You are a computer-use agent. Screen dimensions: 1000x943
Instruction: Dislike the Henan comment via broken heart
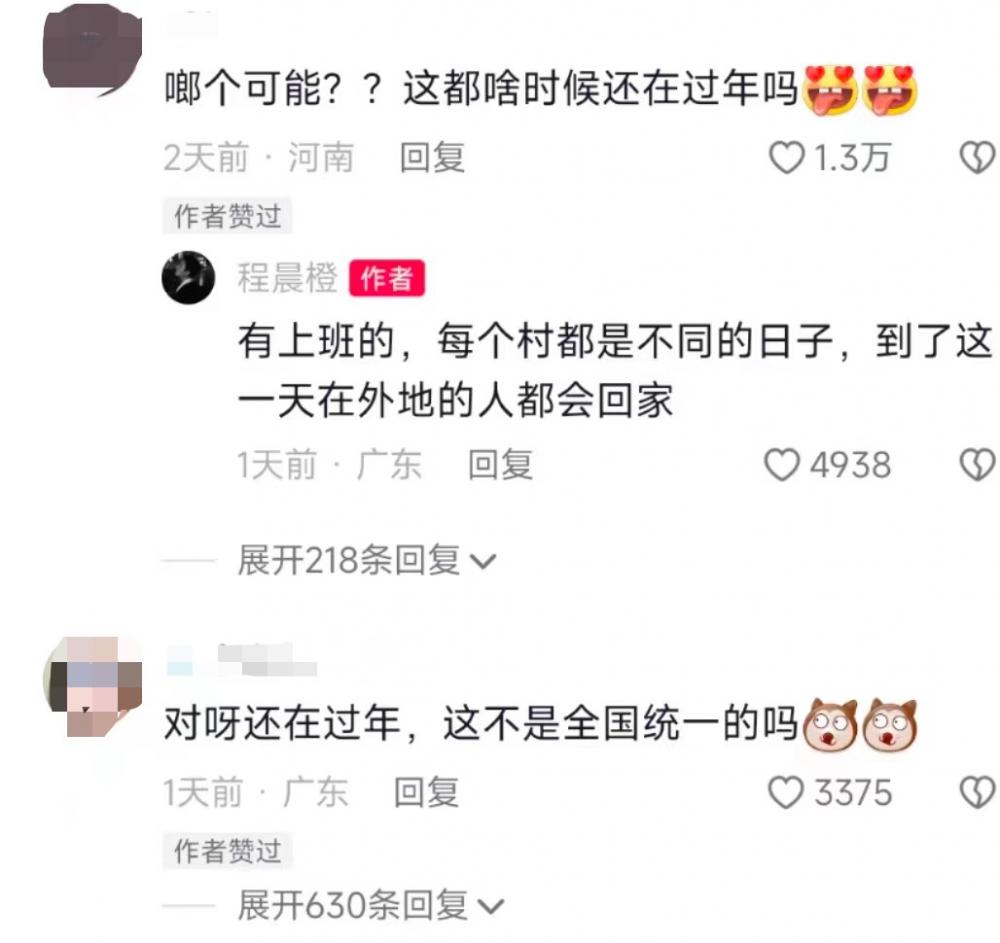978,157
